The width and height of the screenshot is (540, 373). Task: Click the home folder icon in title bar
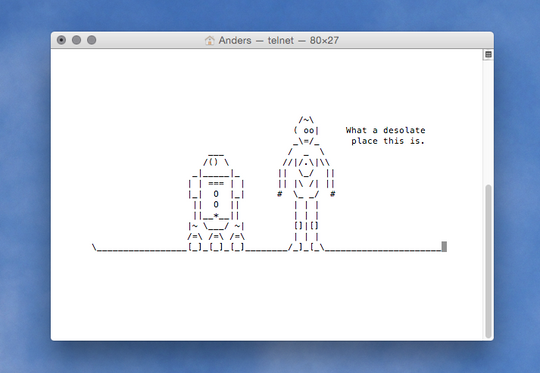[x=209, y=41]
